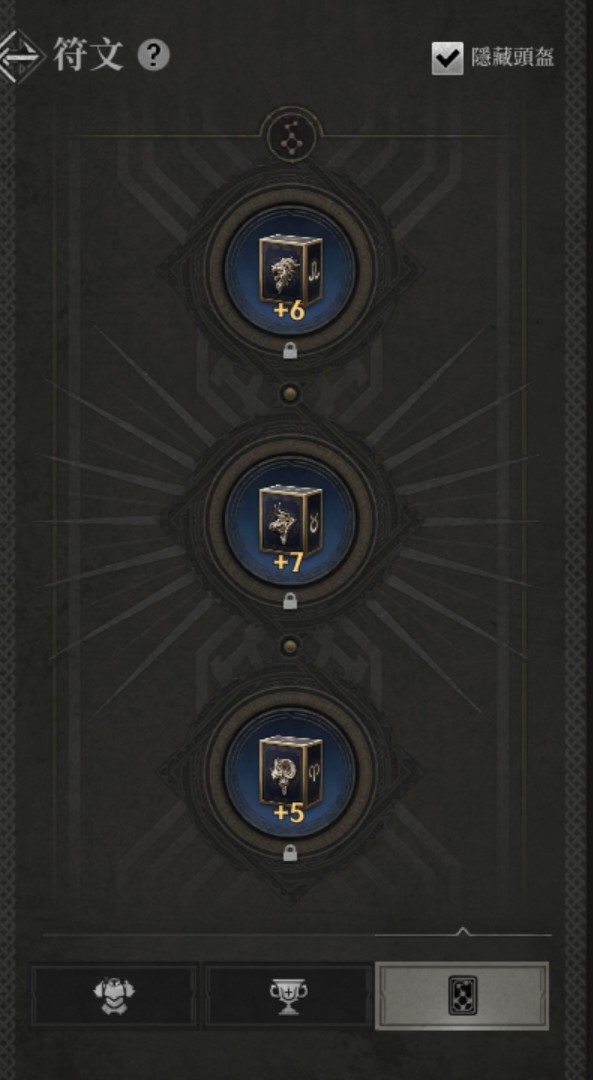Click the lock under the +7 rune
Viewport: 593px width, 1080px height.
pos(291,601)
